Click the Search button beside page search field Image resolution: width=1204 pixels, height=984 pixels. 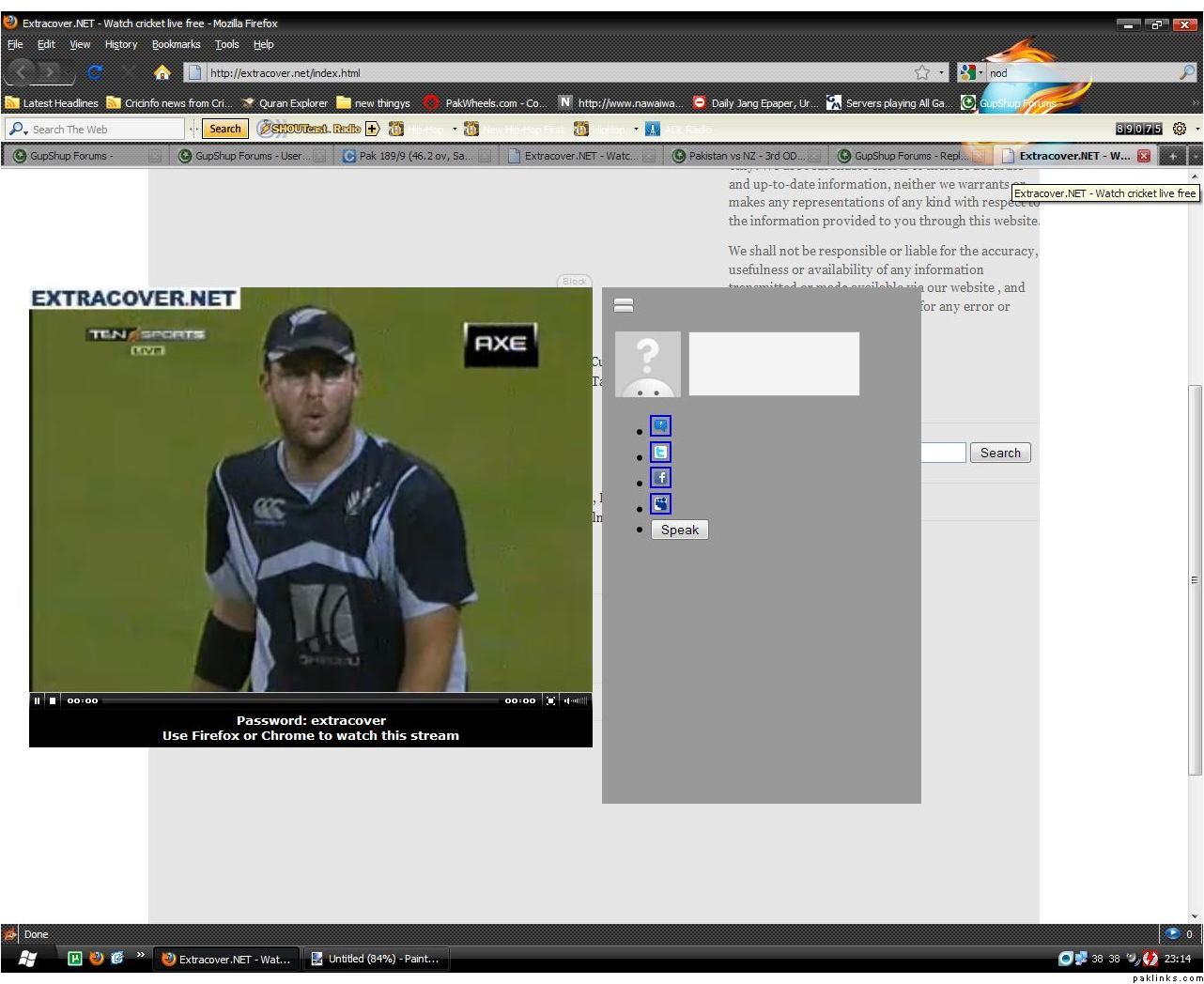[x=999, y=453]
